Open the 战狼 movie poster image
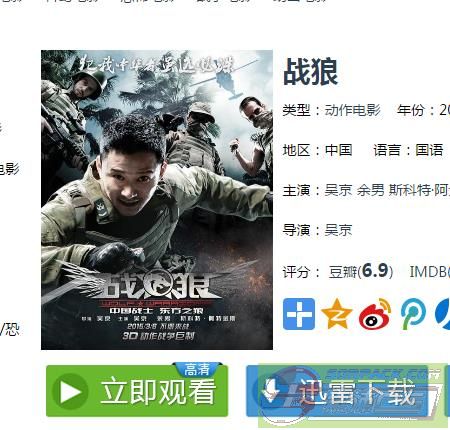This screenshot has width=450, height=430. click(x=157, y=200)
